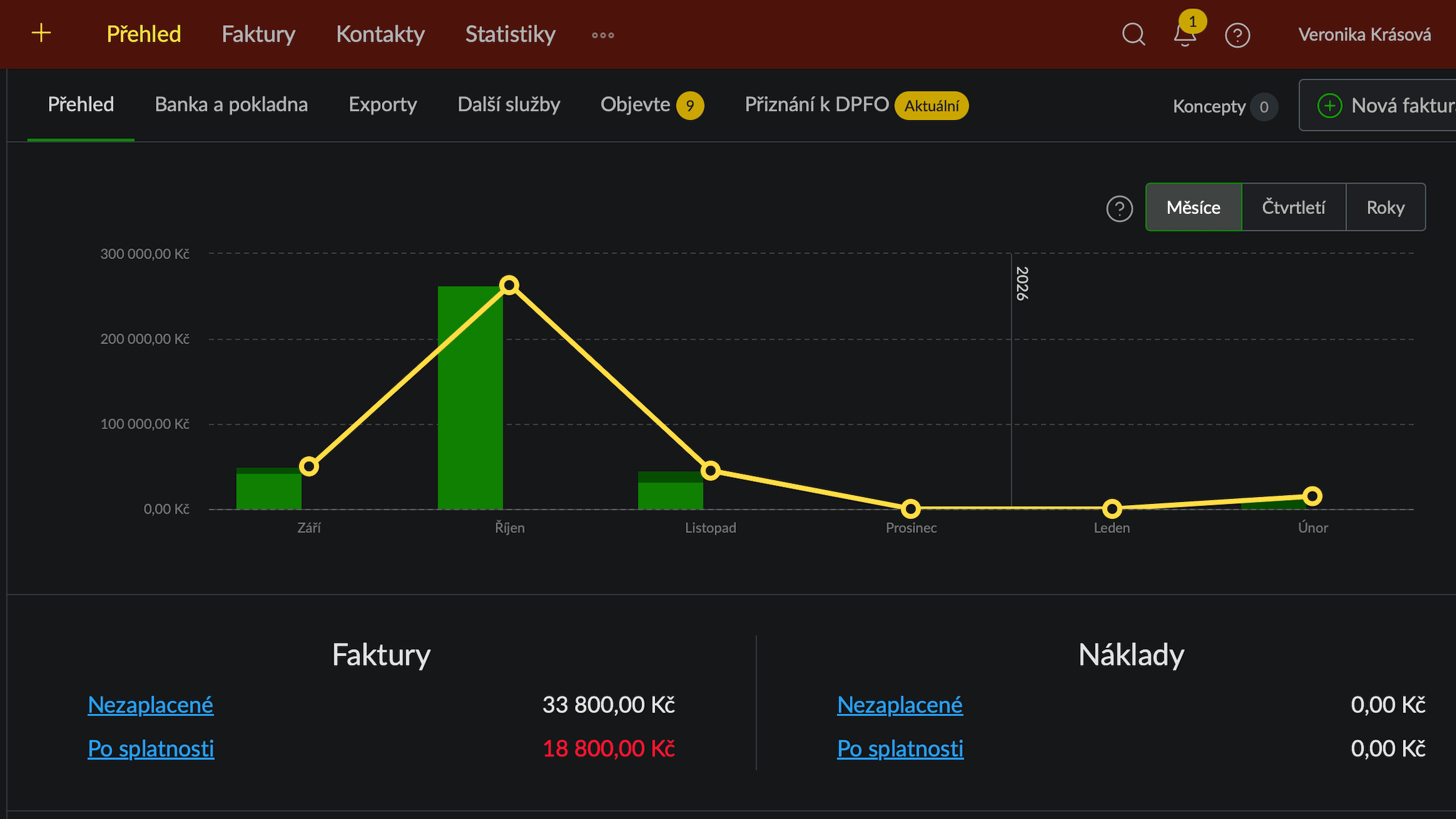
Task: Click the top bar help question icon
Action: tap(1237, 35)
